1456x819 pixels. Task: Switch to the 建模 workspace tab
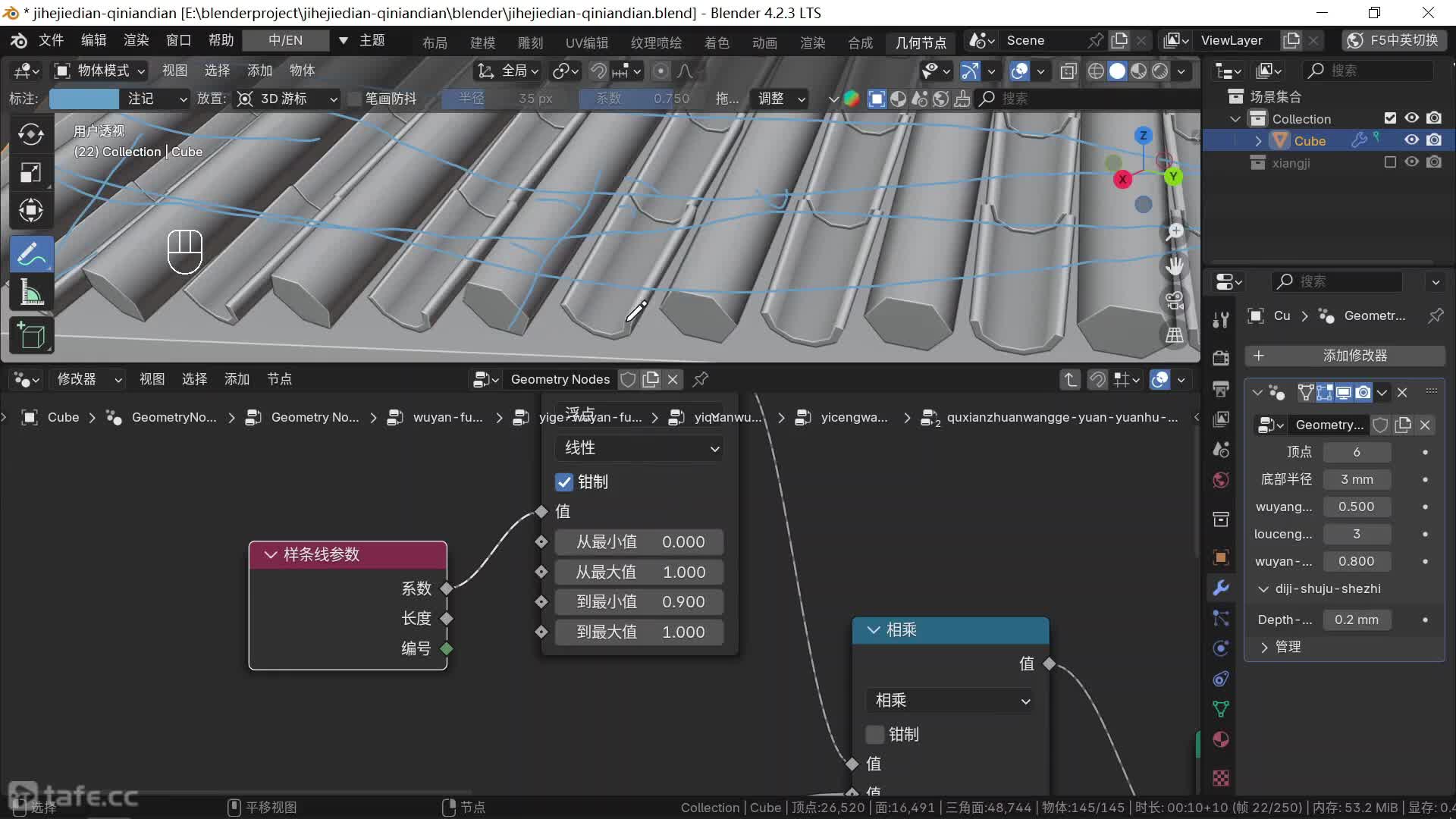482,42
